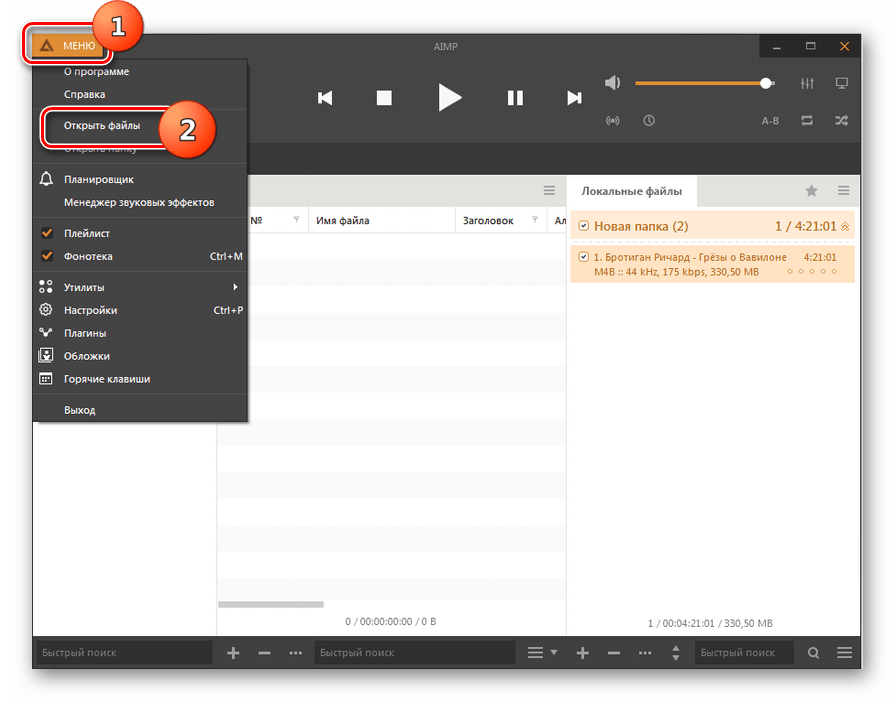The height and width of the screenshot is (701, 895).
Task: Open the № column filter icon
Action: pyautogui.click(x=296, y=220)
